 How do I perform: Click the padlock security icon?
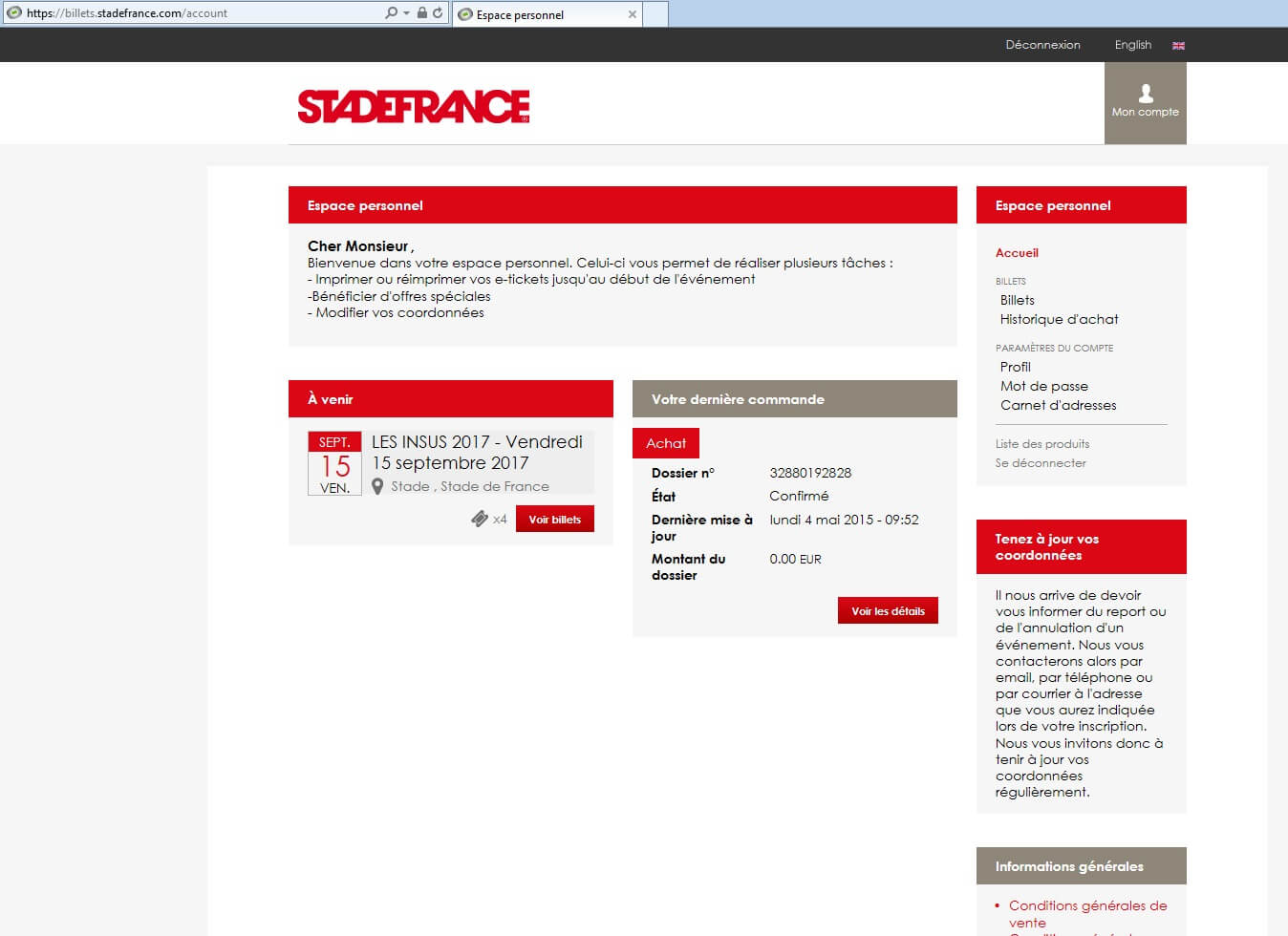pos(421,13)
